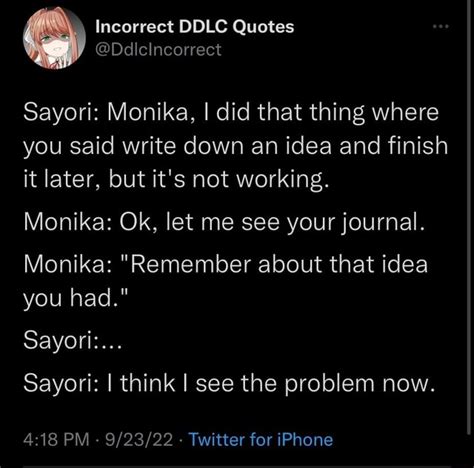Viewport: 474px width, 468px height.
Task: Click the 9/23/22 tweet date
Action: tap(139, 439)
